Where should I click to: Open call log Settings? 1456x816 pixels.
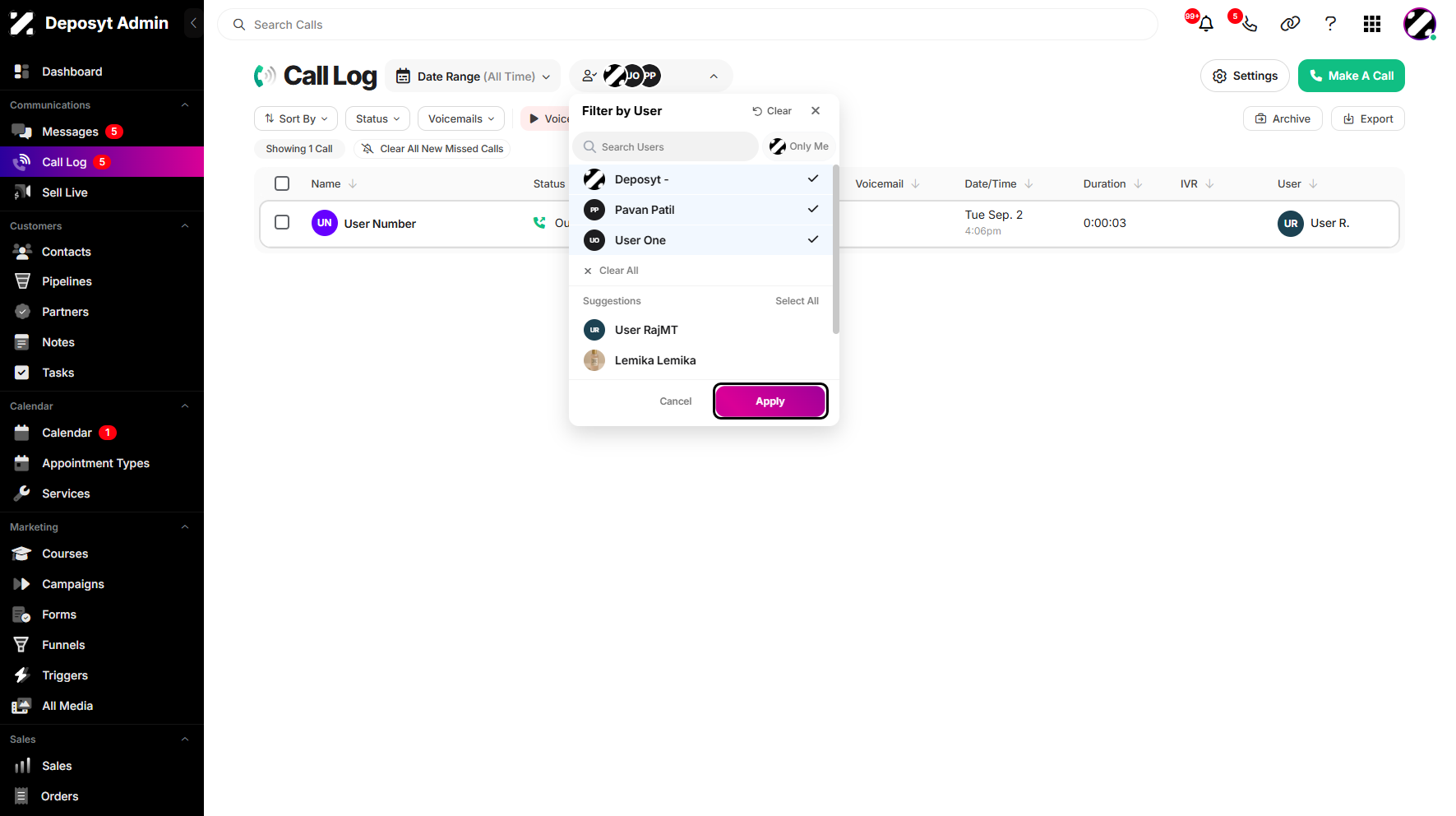(x=1245, y=76)
